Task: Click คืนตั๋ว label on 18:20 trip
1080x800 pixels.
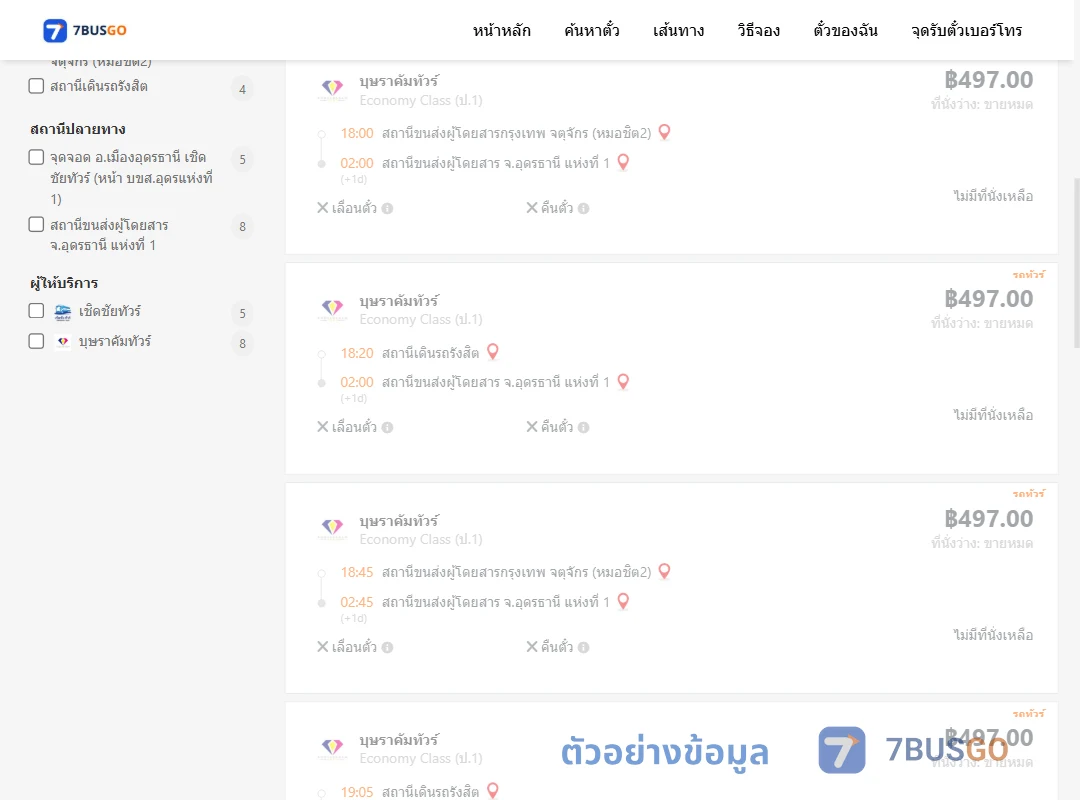Action: pos(557,427)
